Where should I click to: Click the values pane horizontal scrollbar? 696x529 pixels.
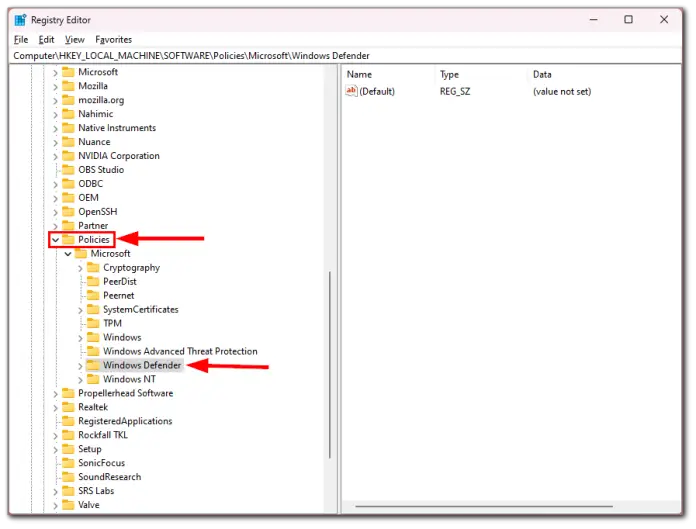[x=484, y=506]
